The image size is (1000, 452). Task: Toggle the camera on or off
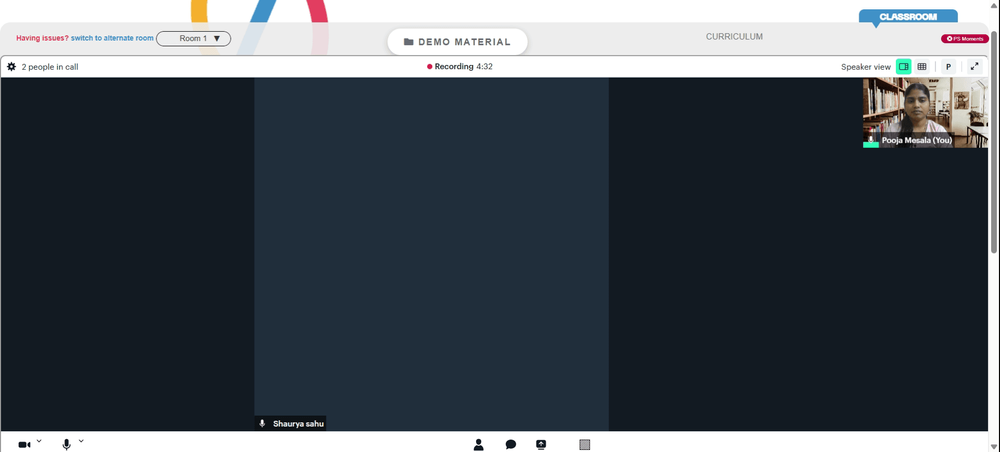tap(24, 444)
